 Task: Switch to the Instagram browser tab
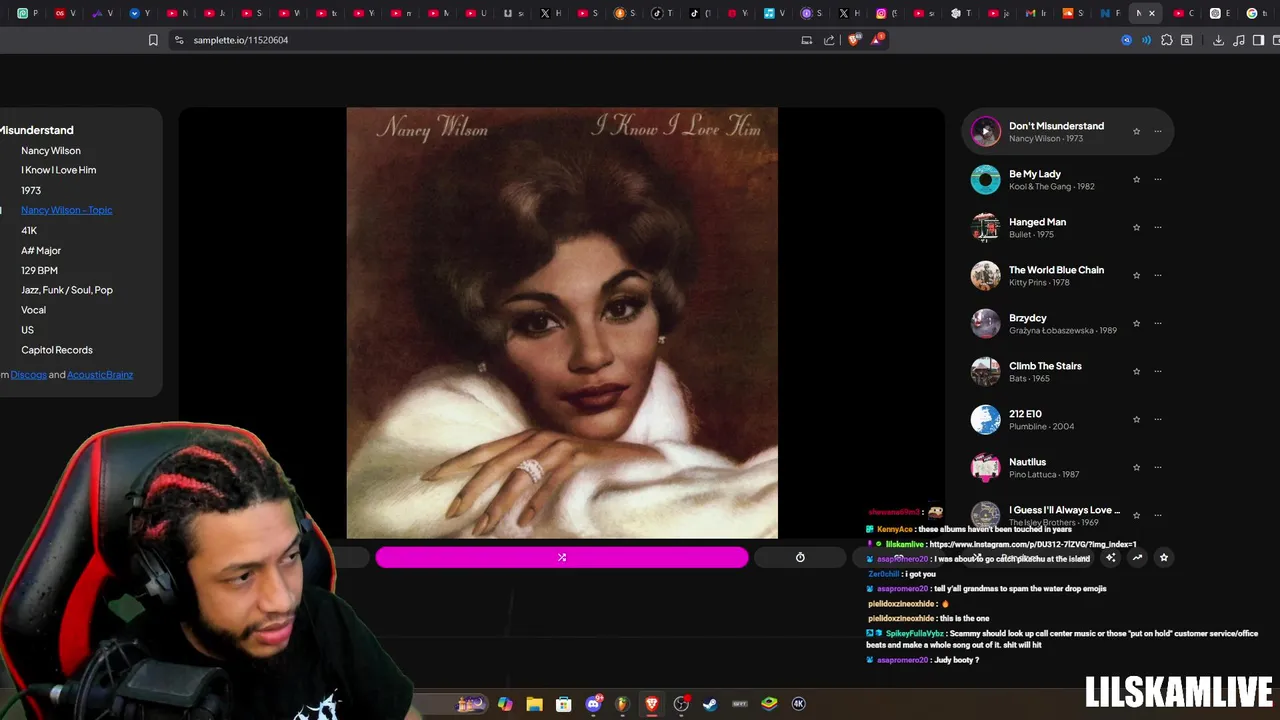click(x=887, y=13)
